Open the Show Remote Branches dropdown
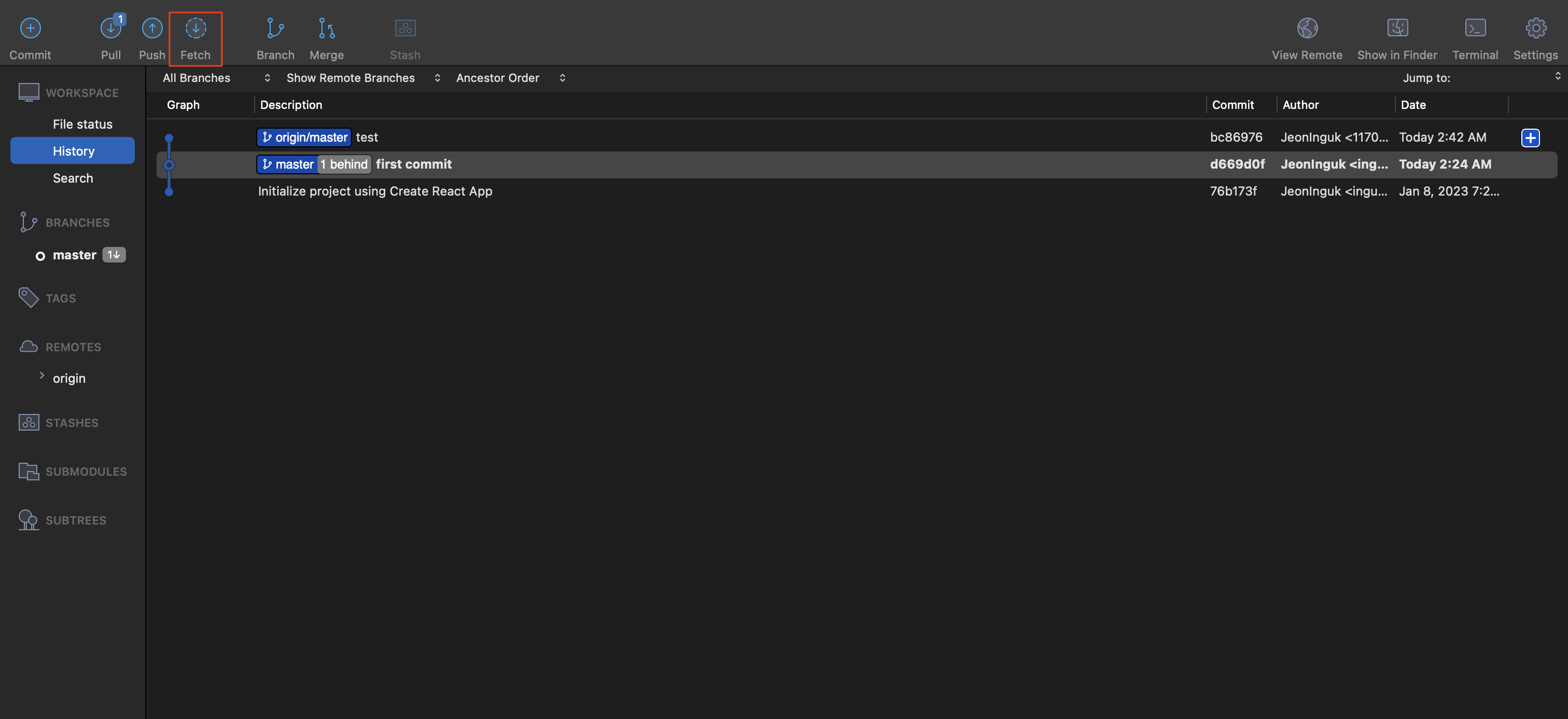Image resolution: width=1568 pixels, height=719 pixels. pyautogui.click(x=363, y=78)
